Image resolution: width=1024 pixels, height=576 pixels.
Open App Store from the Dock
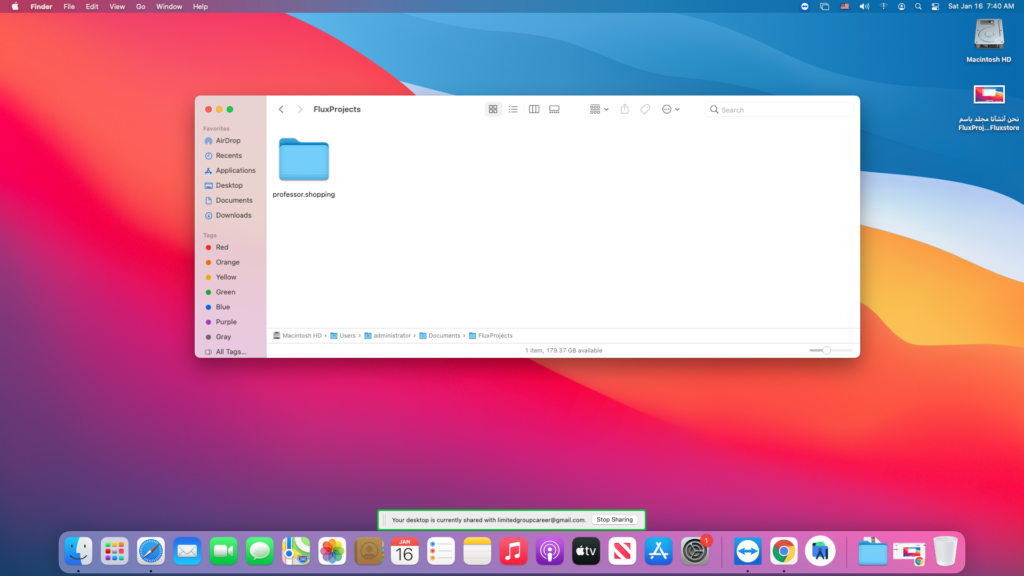click(658, 552)
